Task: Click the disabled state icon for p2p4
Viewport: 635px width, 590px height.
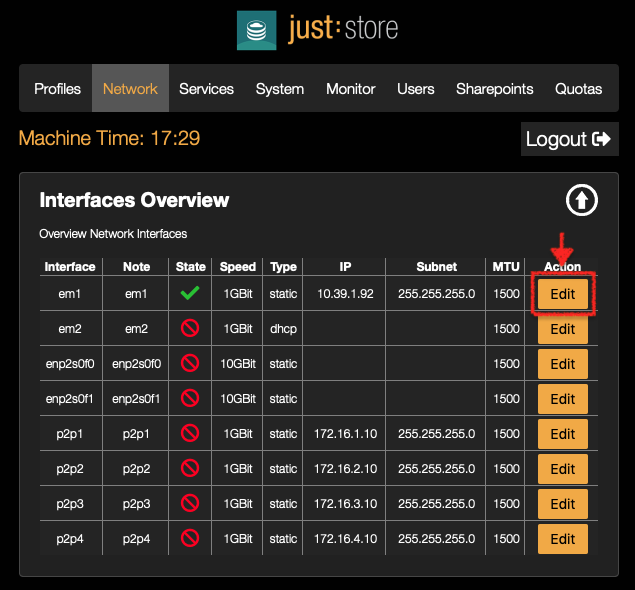Action: click(x=190, y=538)
